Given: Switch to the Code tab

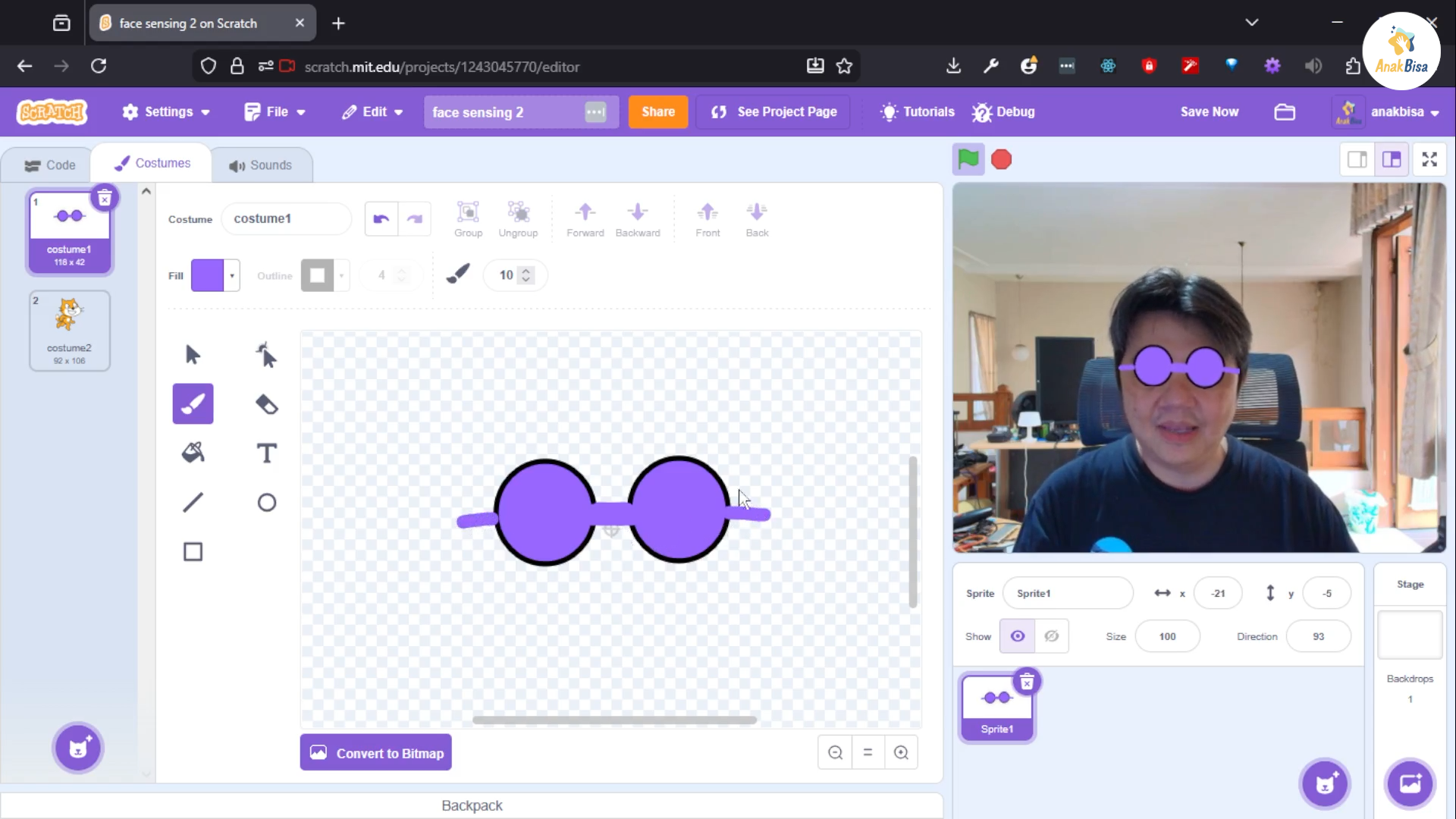Looking at the screenshot, I should pos(50,165).
